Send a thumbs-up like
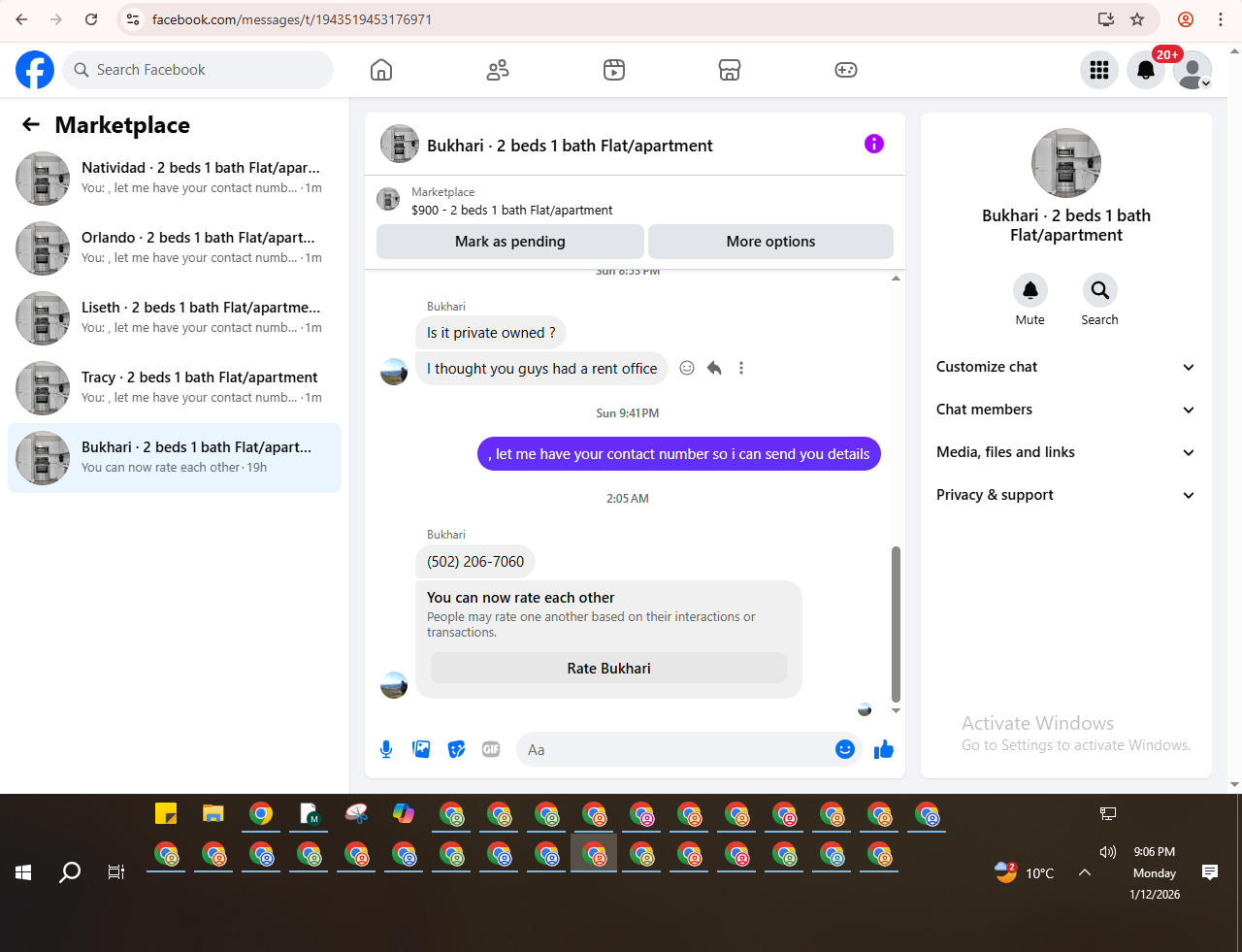This screenshot has height=952, width=1242. (884, 749)
